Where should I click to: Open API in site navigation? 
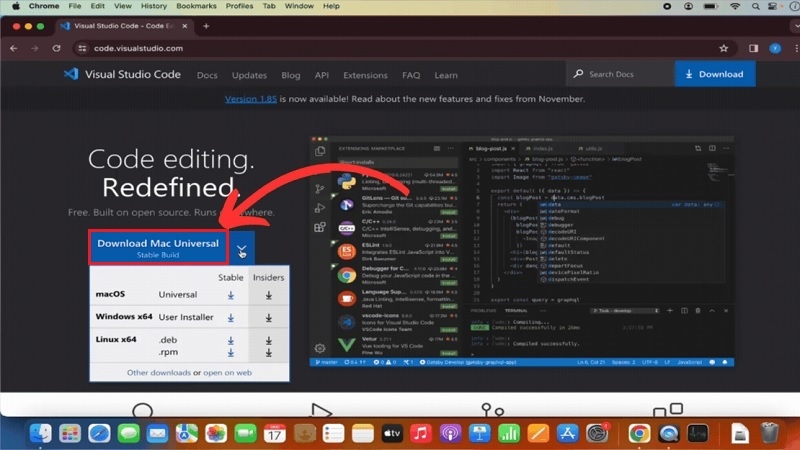[321, 75]
